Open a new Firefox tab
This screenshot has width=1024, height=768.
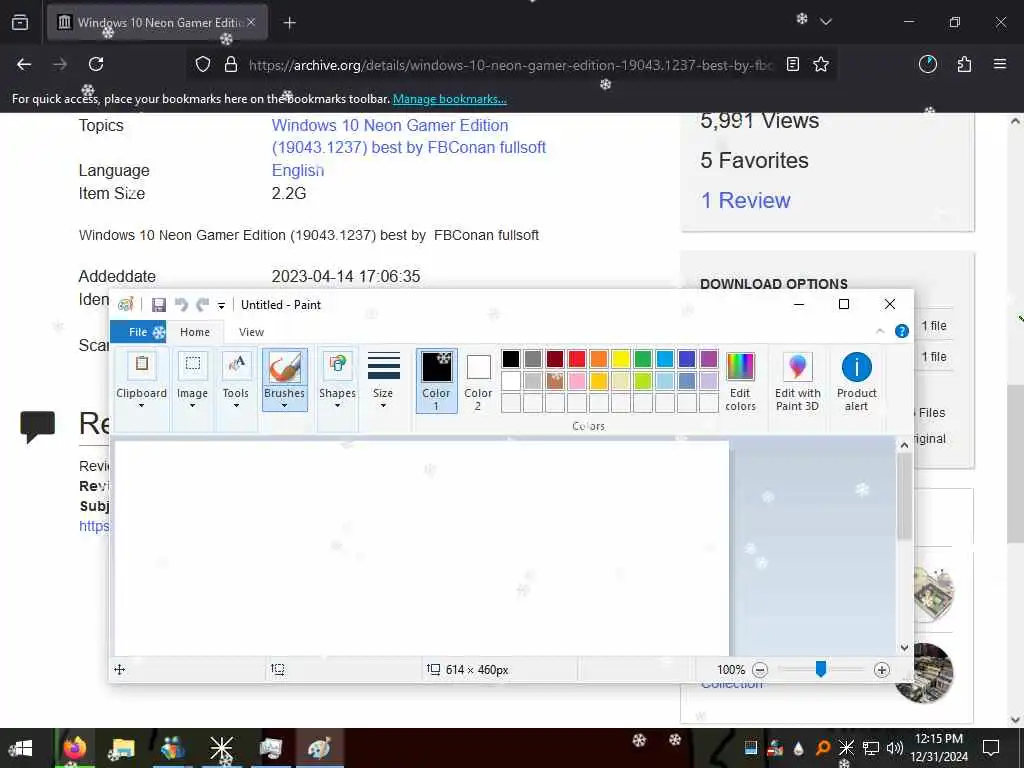tap(289, 23)
